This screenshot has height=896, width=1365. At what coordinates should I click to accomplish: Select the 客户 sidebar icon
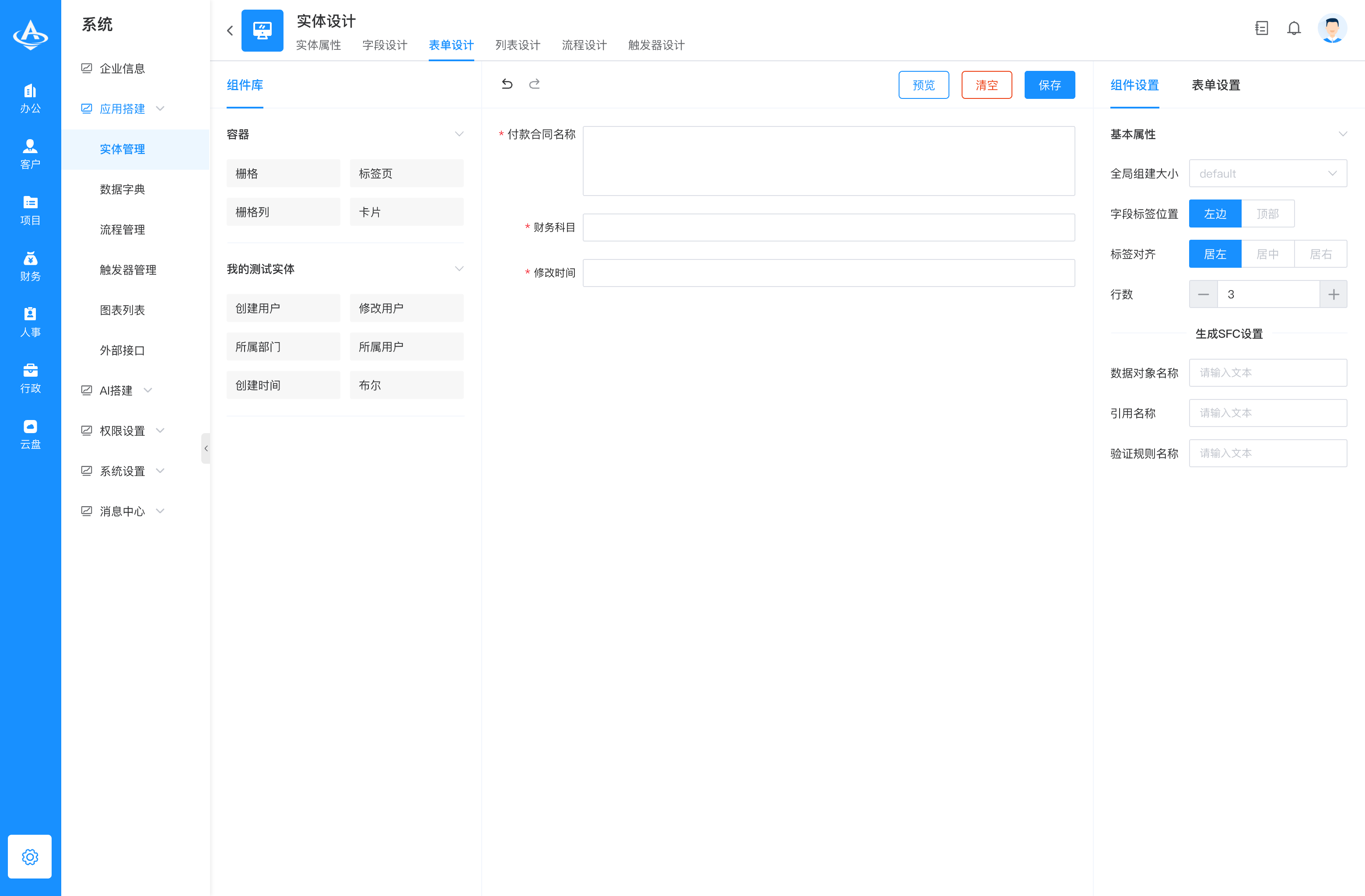pos(30,152)
